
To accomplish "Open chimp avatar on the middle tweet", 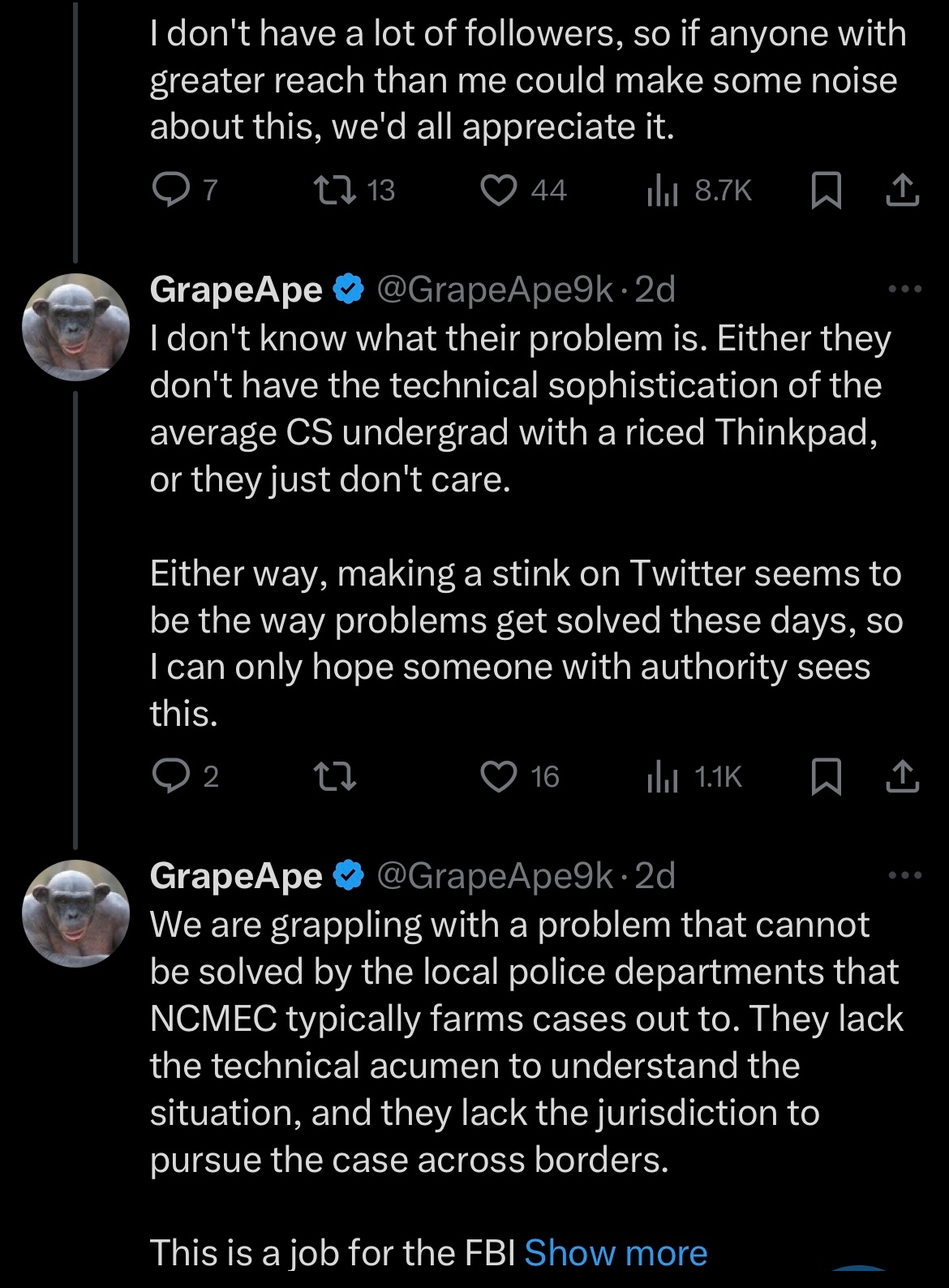I will coord(75,327).
